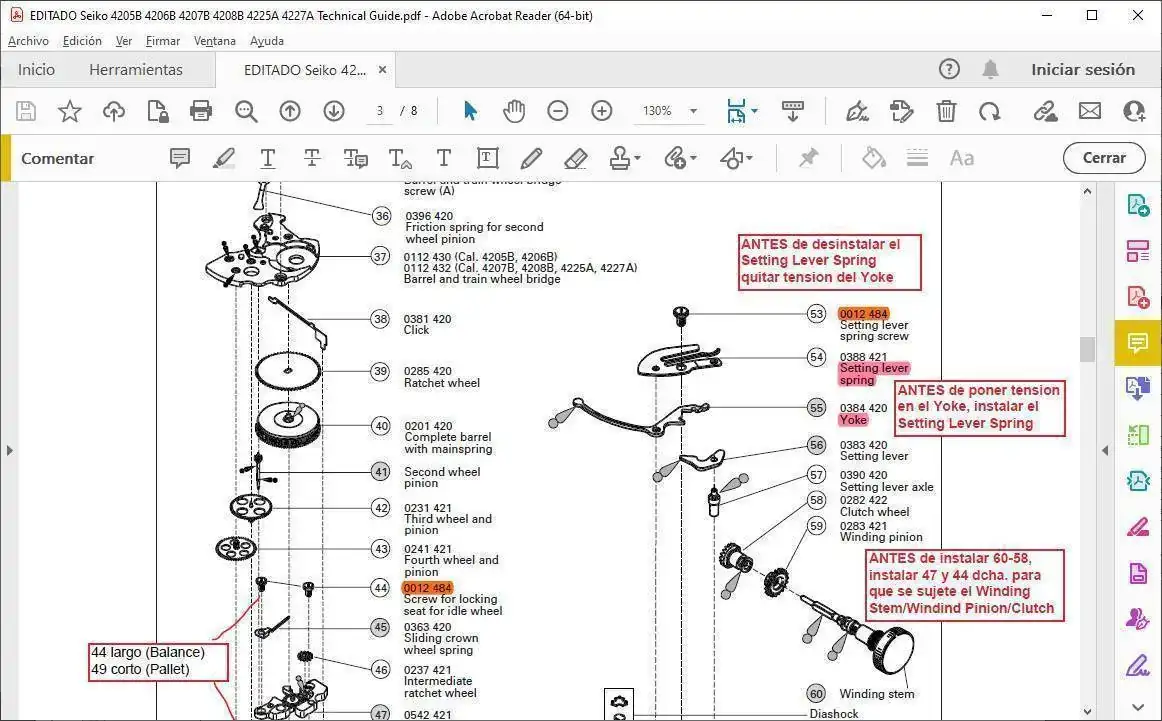
Task: Click the page number field
Action: click(x=379, y=111)
